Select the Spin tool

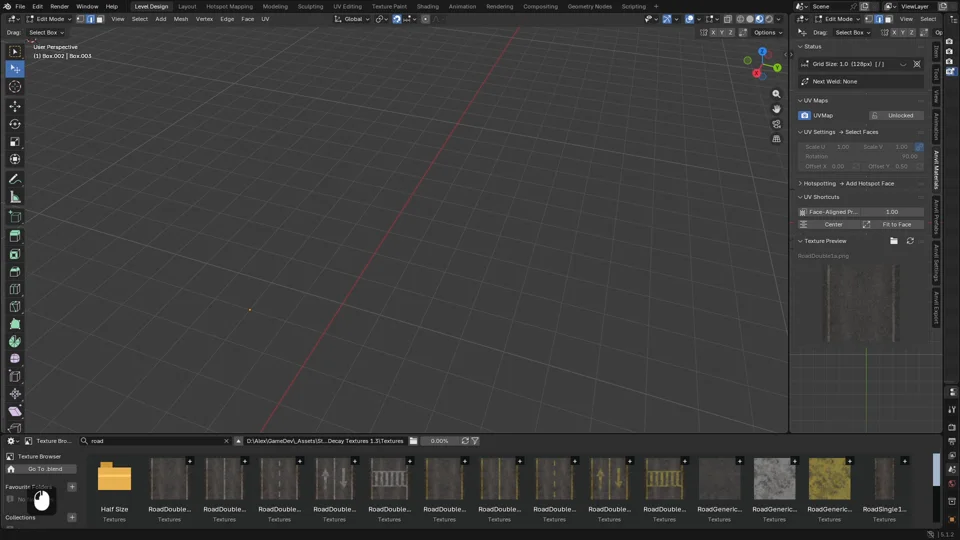point(15,342)
